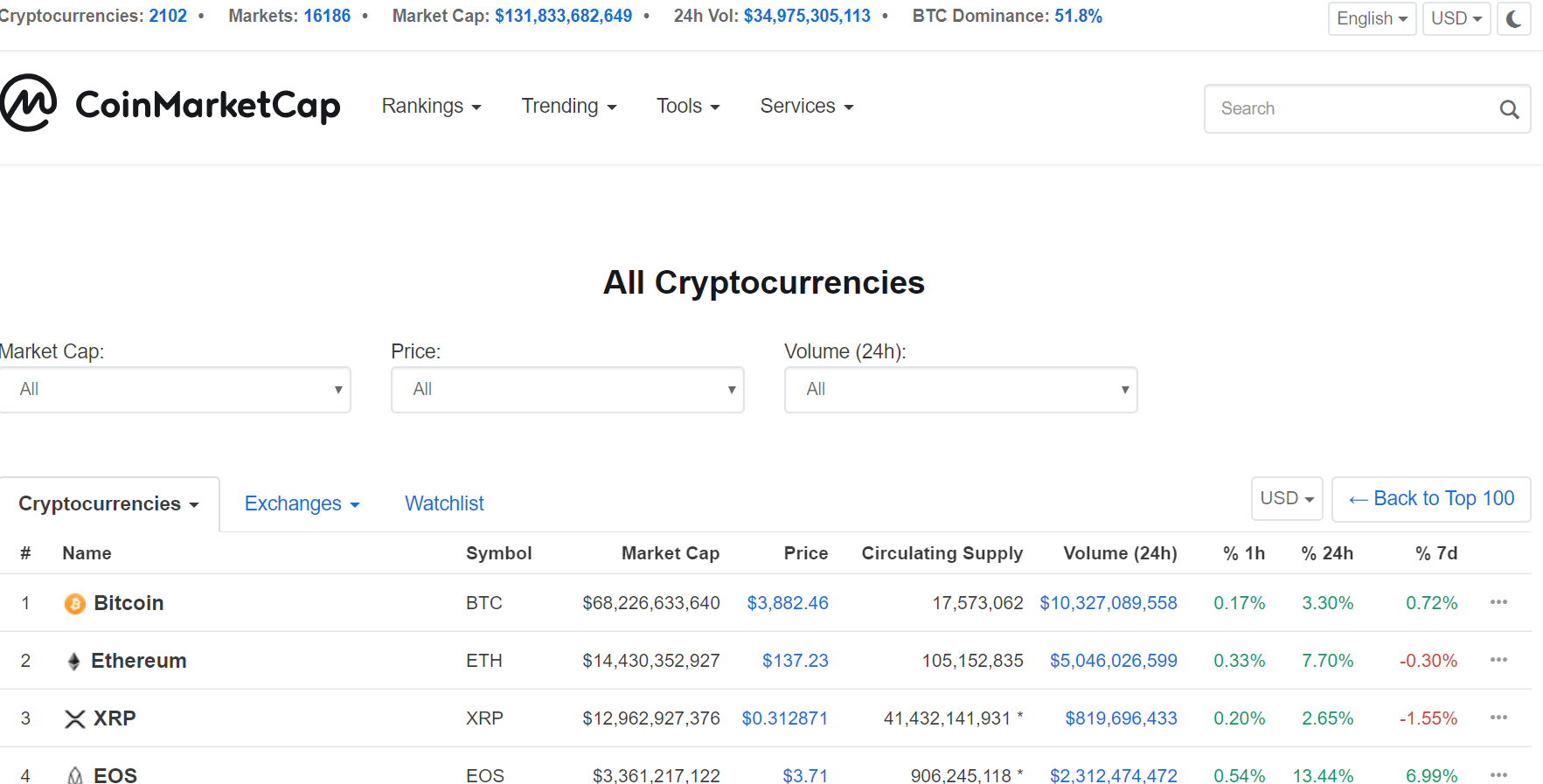Click EOS volume $2,312,474,472
Image resolution: width=1543 pixels, height=784 pixels.
click(x=1114, y=775)
